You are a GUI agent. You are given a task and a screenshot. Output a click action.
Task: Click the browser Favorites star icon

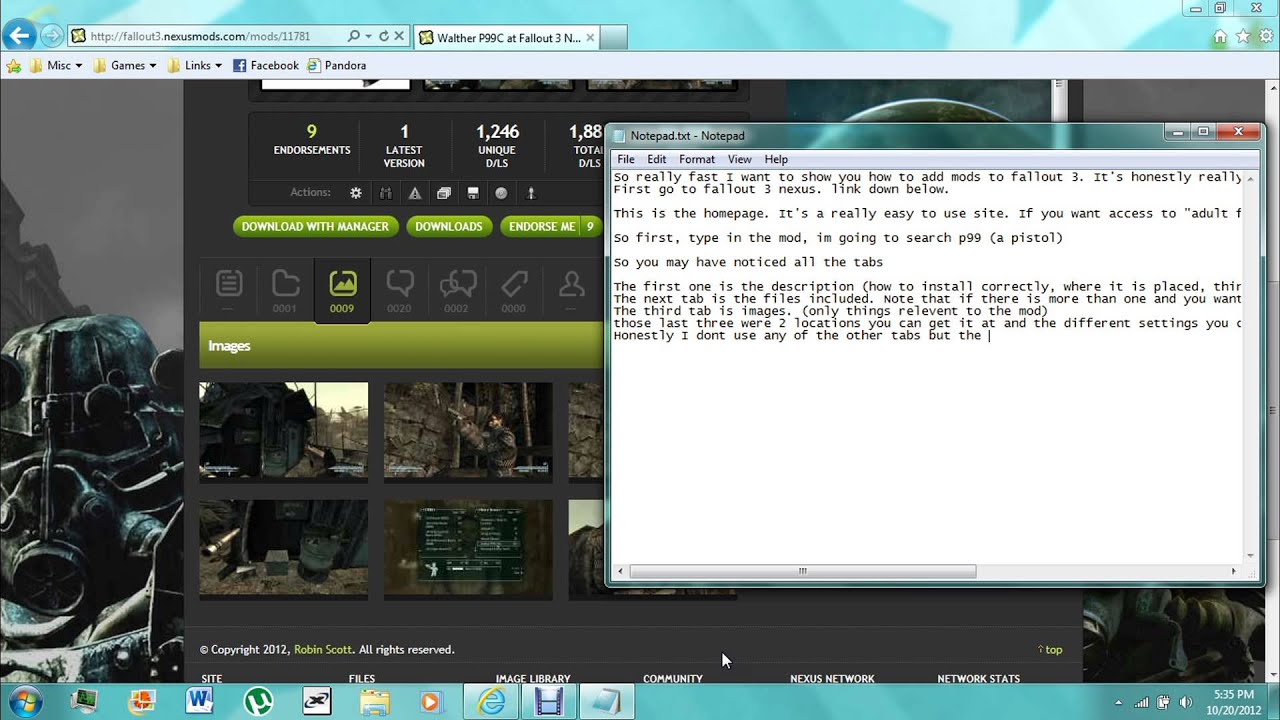pos(1243,37)
